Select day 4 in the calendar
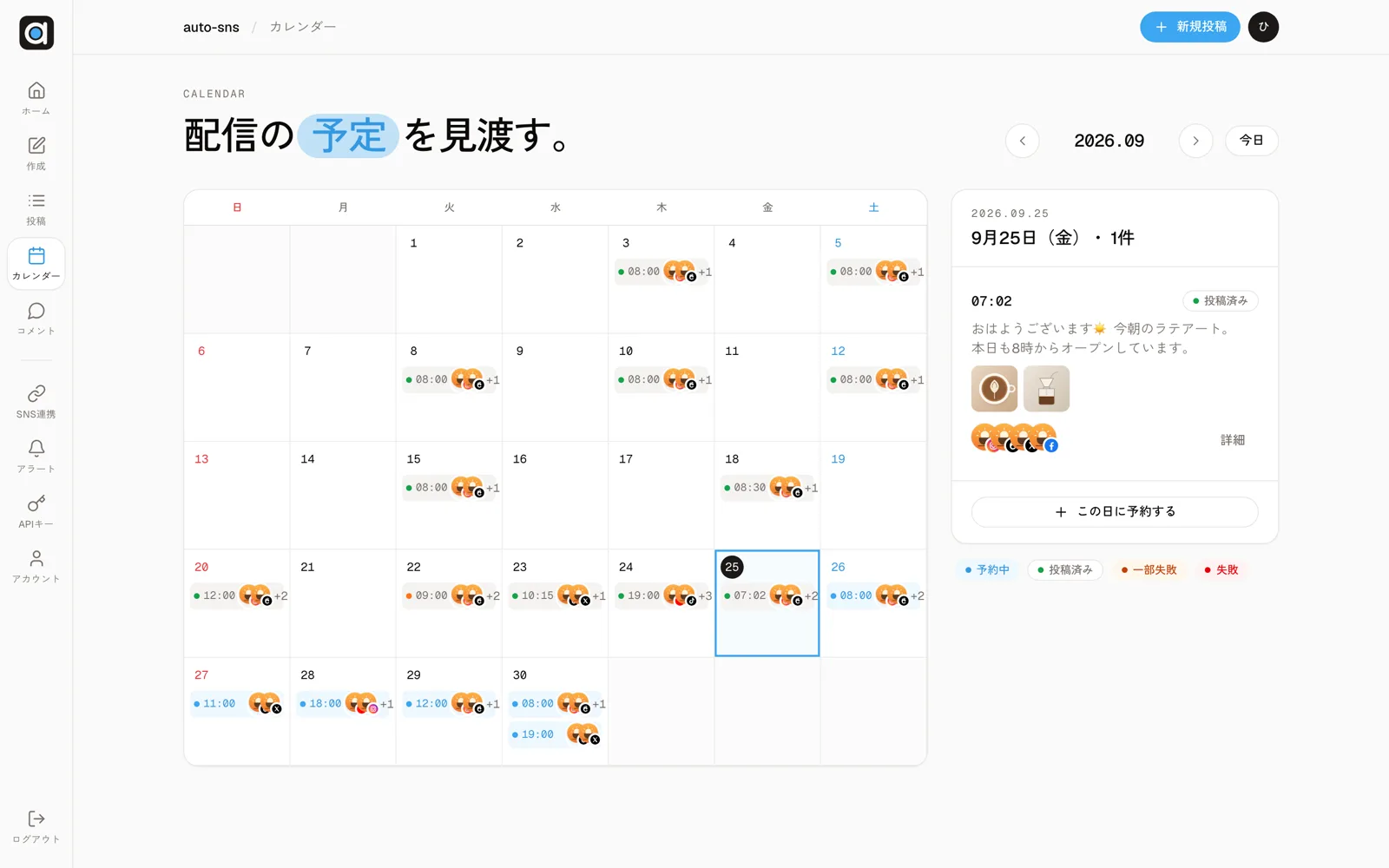 pyautogui.click(x=767, y=279)
